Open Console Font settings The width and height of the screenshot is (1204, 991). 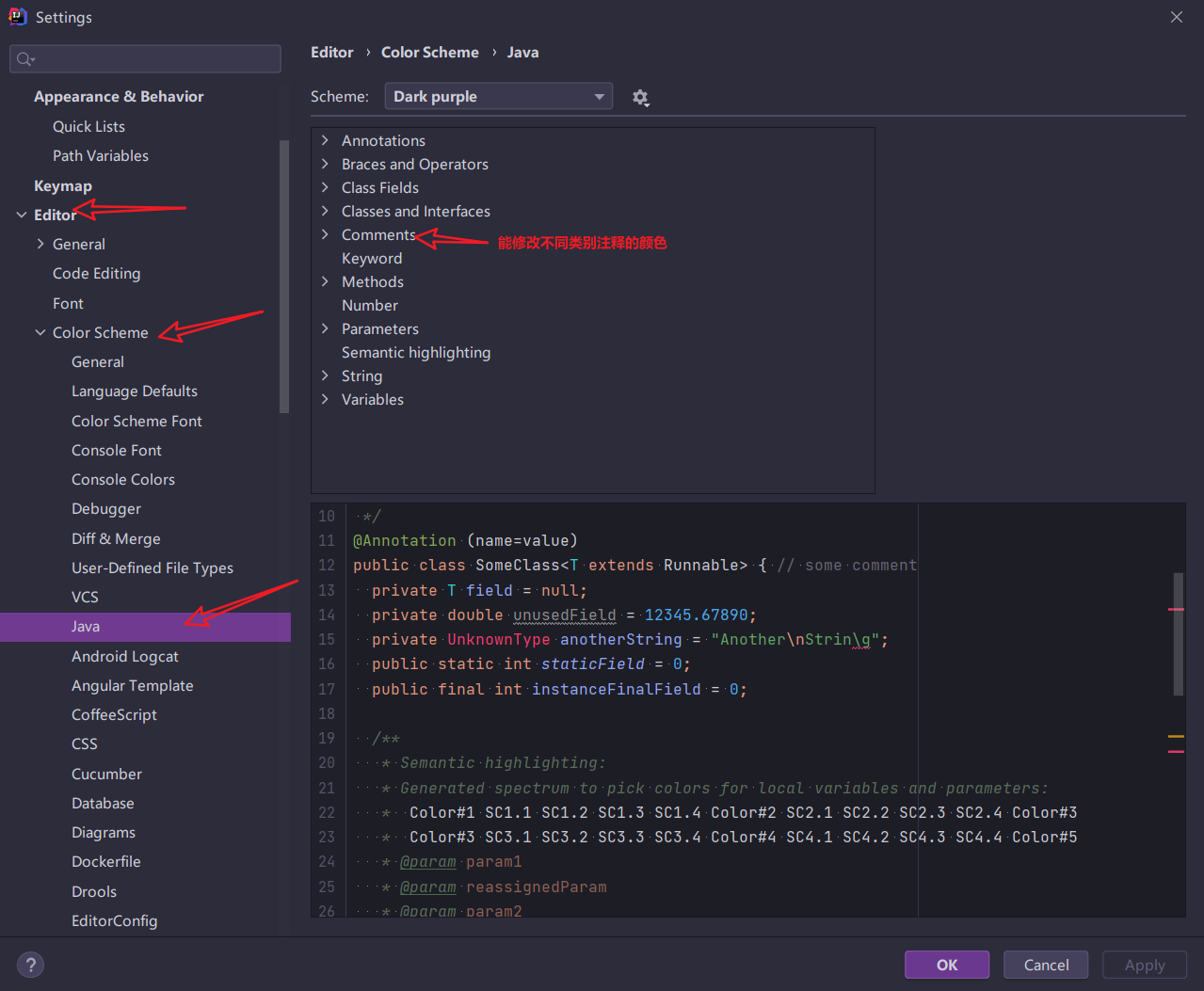pyautogui.click(x=117, y=451)
